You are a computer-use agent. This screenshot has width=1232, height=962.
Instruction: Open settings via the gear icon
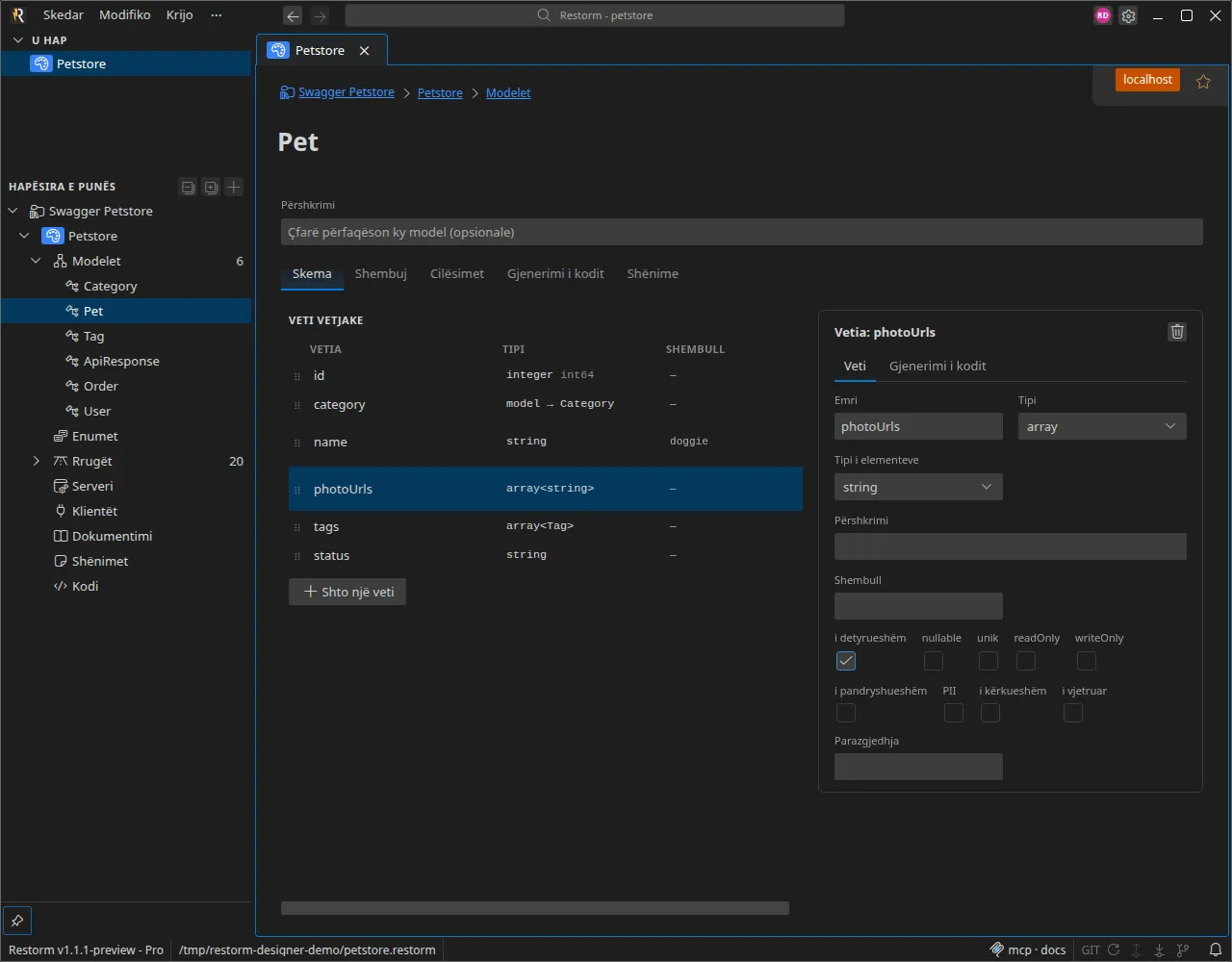tap(1129, 15)
